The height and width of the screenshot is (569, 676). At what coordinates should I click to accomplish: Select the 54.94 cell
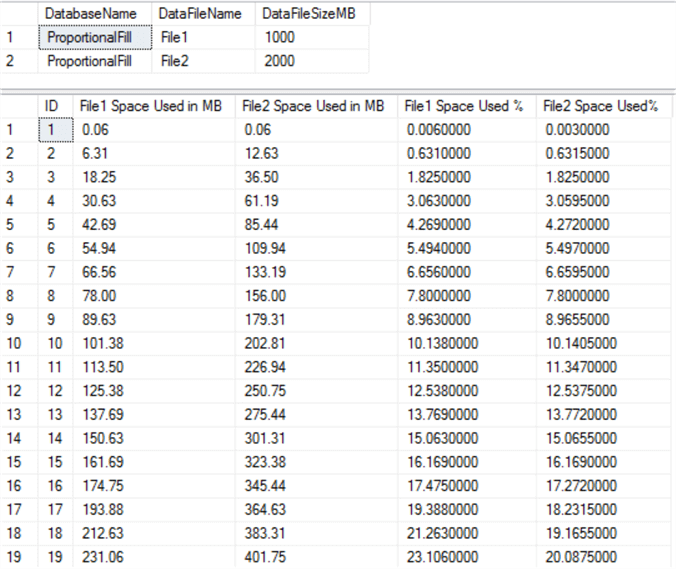coord(154,248)
